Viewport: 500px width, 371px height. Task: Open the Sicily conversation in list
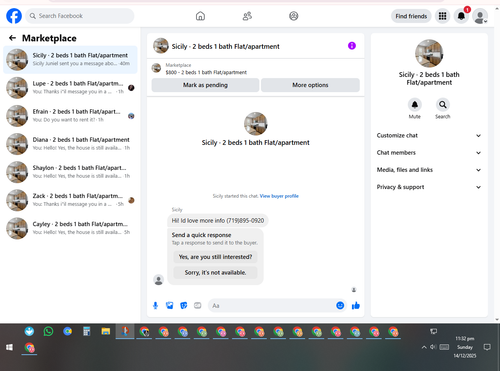click(70, 59)
